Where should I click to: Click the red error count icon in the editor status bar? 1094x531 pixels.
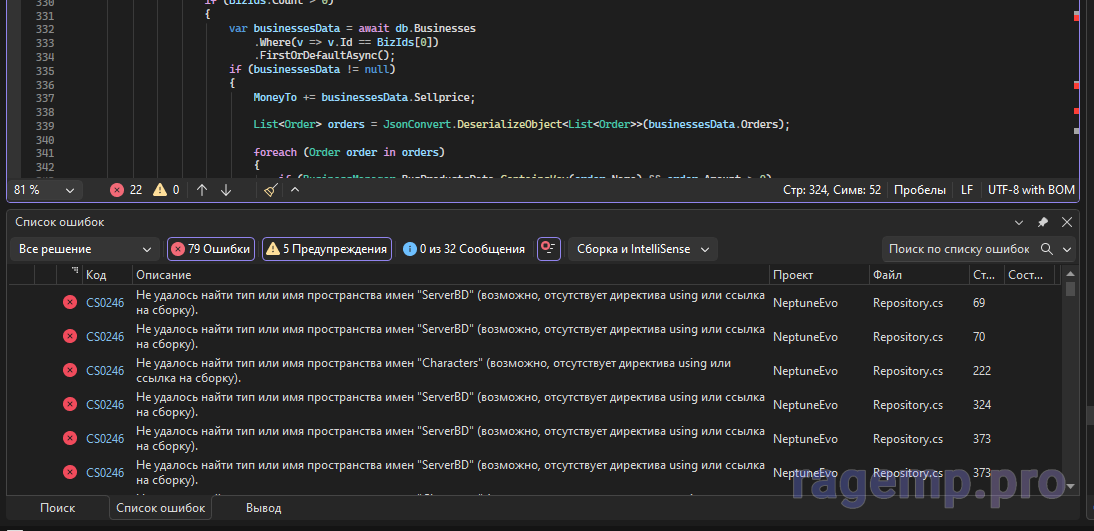pyautogui.click(x=117, y=190)
